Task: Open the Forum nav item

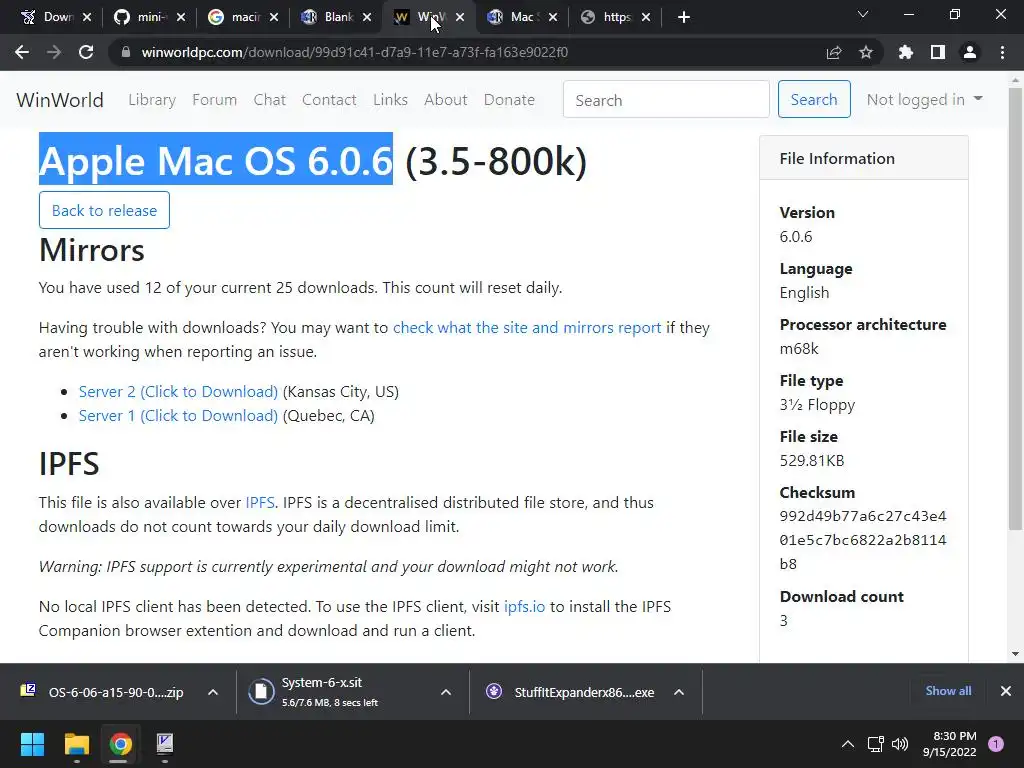Action: coord(214,100)
